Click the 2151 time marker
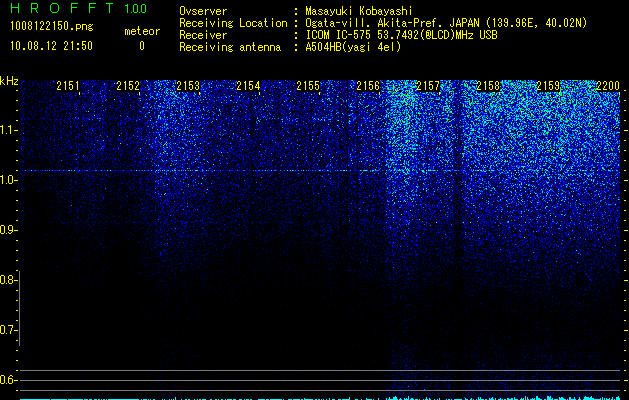Screen dimensions: 629x400 point(68,86)
